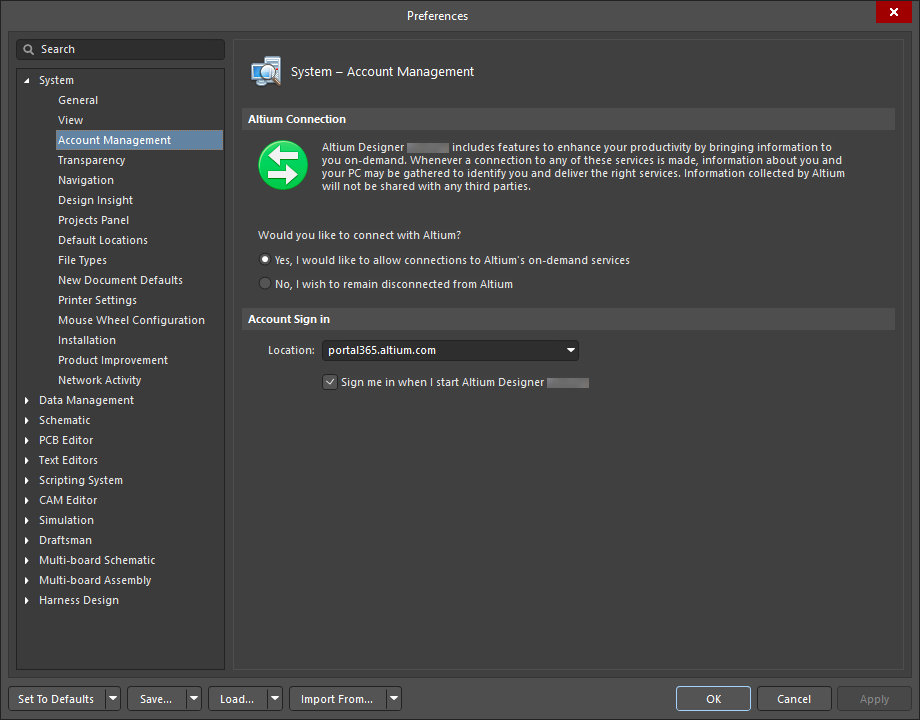Expand the Text Editors tree node

[x=26, y=460]
